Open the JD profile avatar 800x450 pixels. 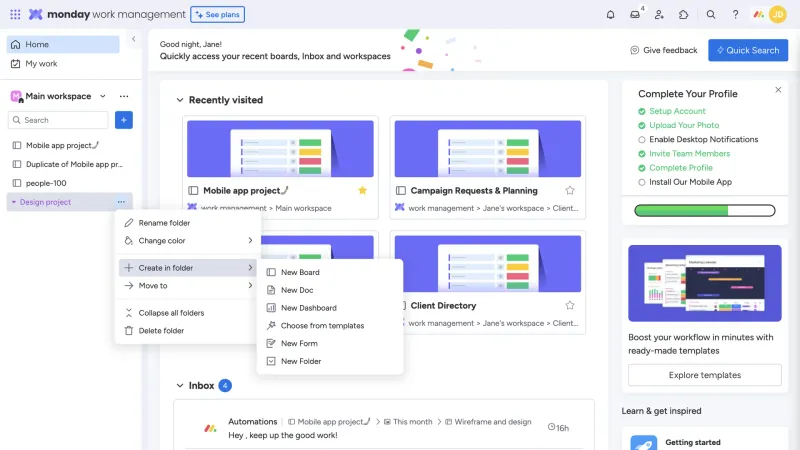(x=778, y=14)
